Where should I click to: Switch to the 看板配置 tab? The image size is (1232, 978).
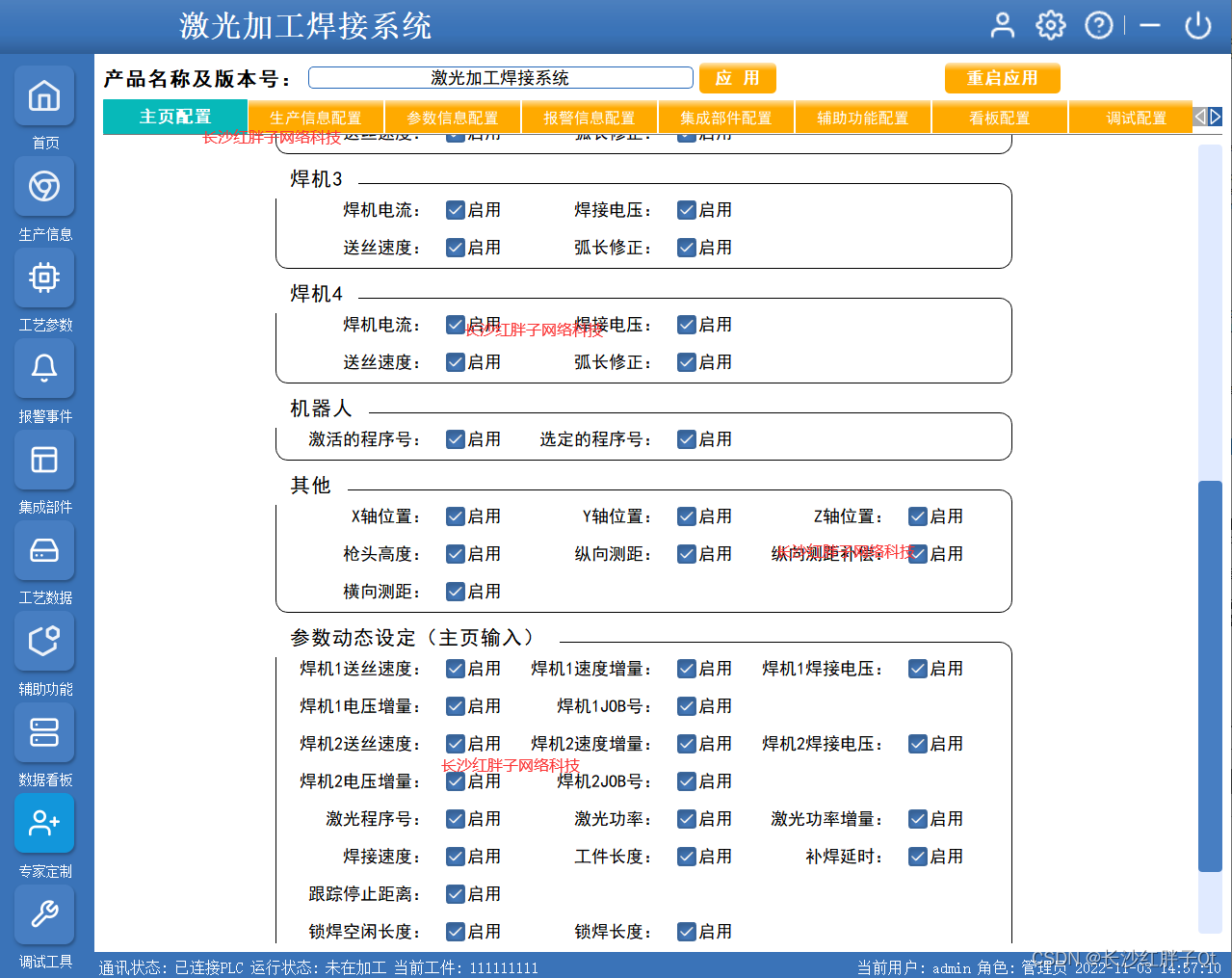(1000, 118)
